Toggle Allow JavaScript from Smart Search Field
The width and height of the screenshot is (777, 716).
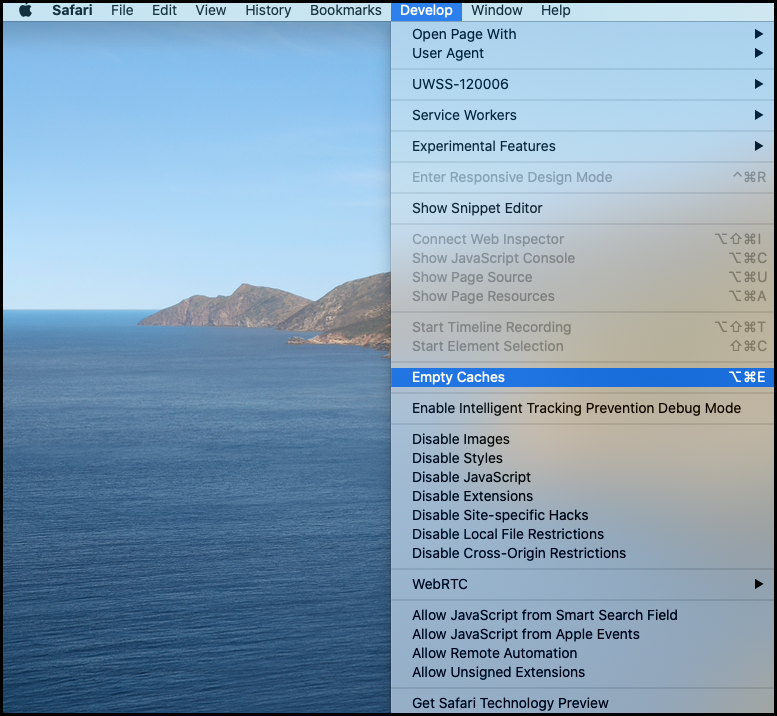[x=584, y=615]
